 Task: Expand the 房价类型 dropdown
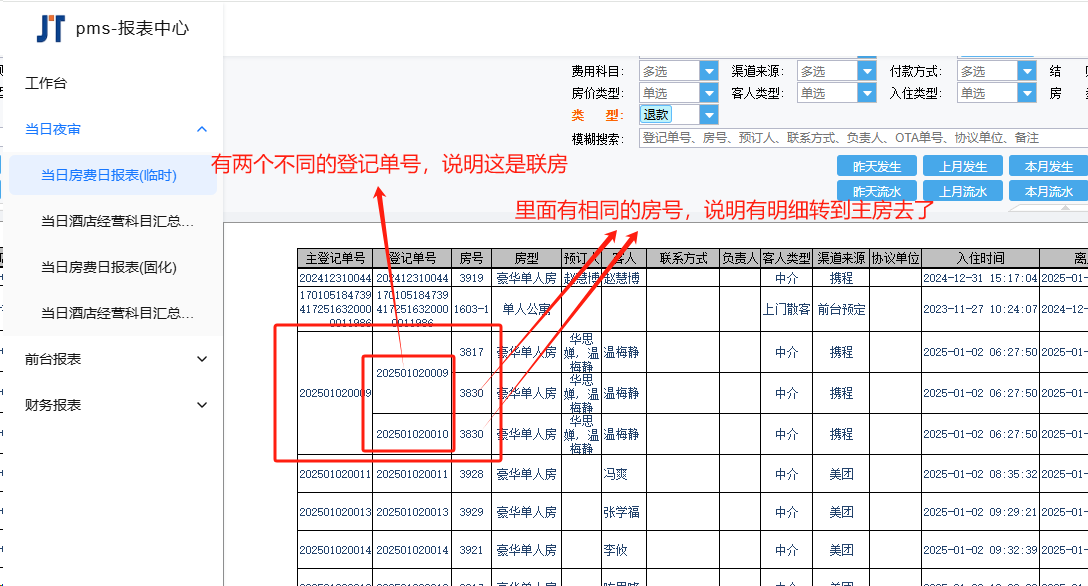click(x=709, y=93)
